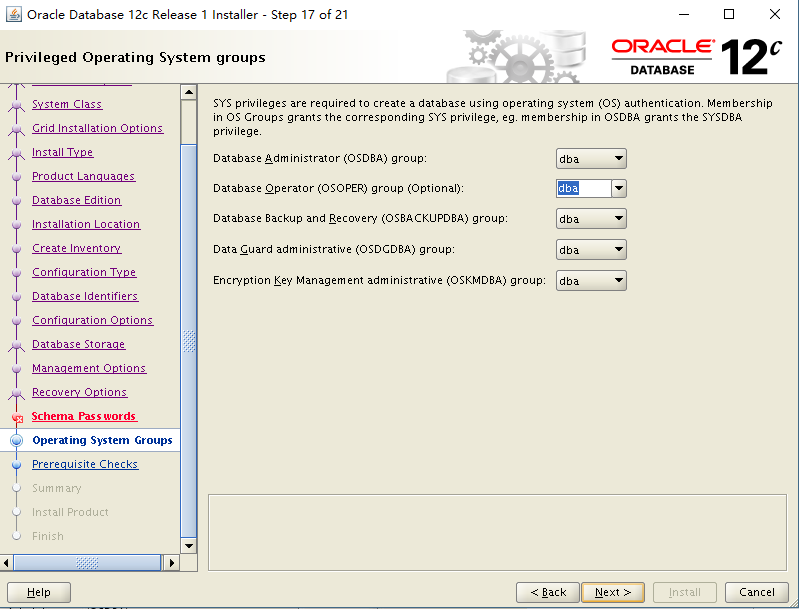Image resolution: width=799 pixels, height=609 pixels.
Task: Jump to the Create Inventory step
Action: click(x=76, y=248)
